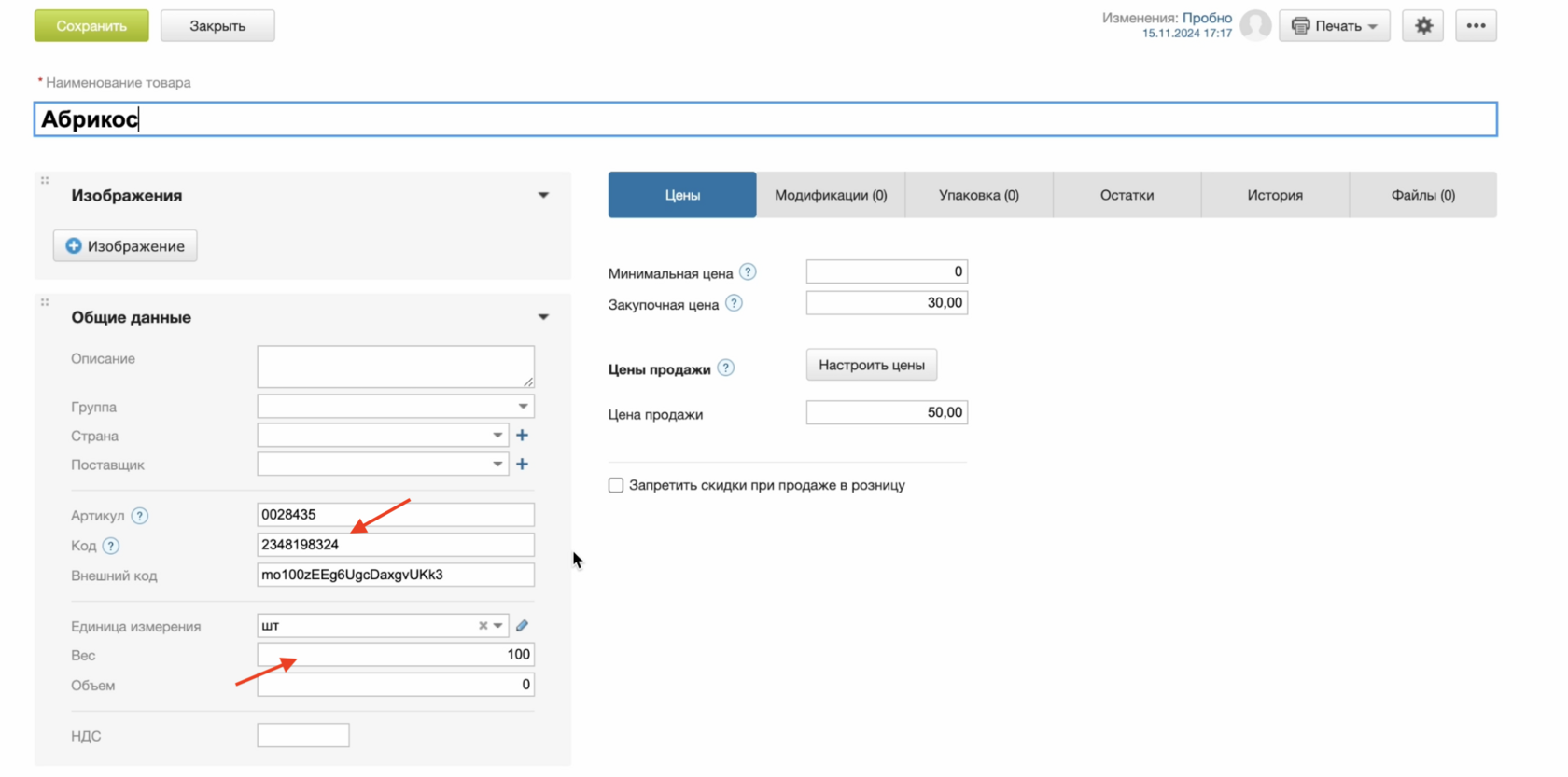Click the Внешний код field
This screenshot has height=777, width=1568.
[x=396, y=575]
